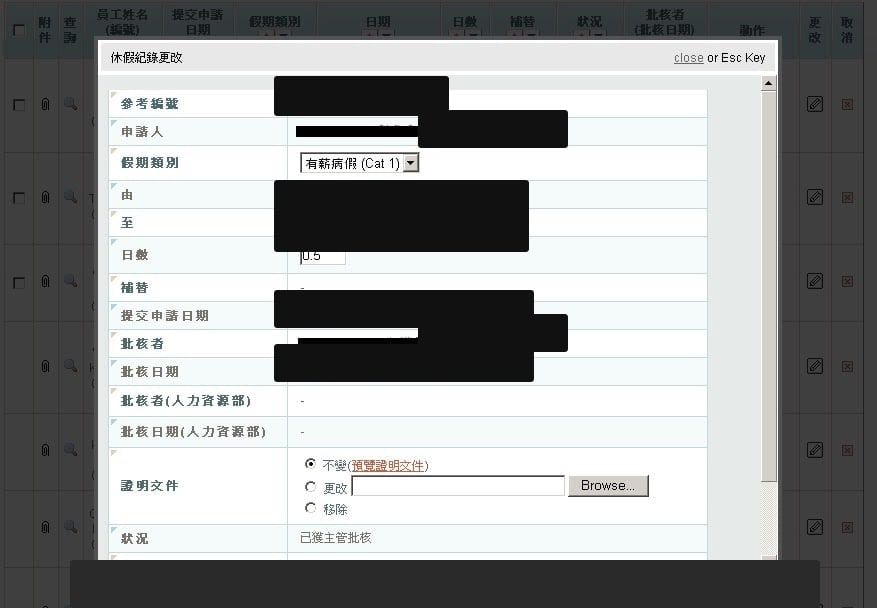Viewport: 877px width, 608px height.
Task: Click the 補替 field label in the dialog
Action: point(135,287)
